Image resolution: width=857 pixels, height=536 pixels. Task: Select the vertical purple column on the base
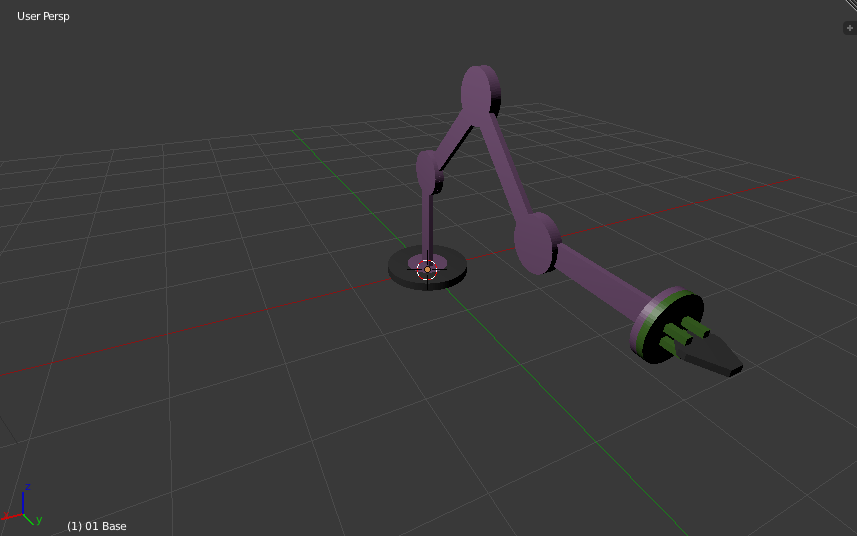[x=427, y=227]
